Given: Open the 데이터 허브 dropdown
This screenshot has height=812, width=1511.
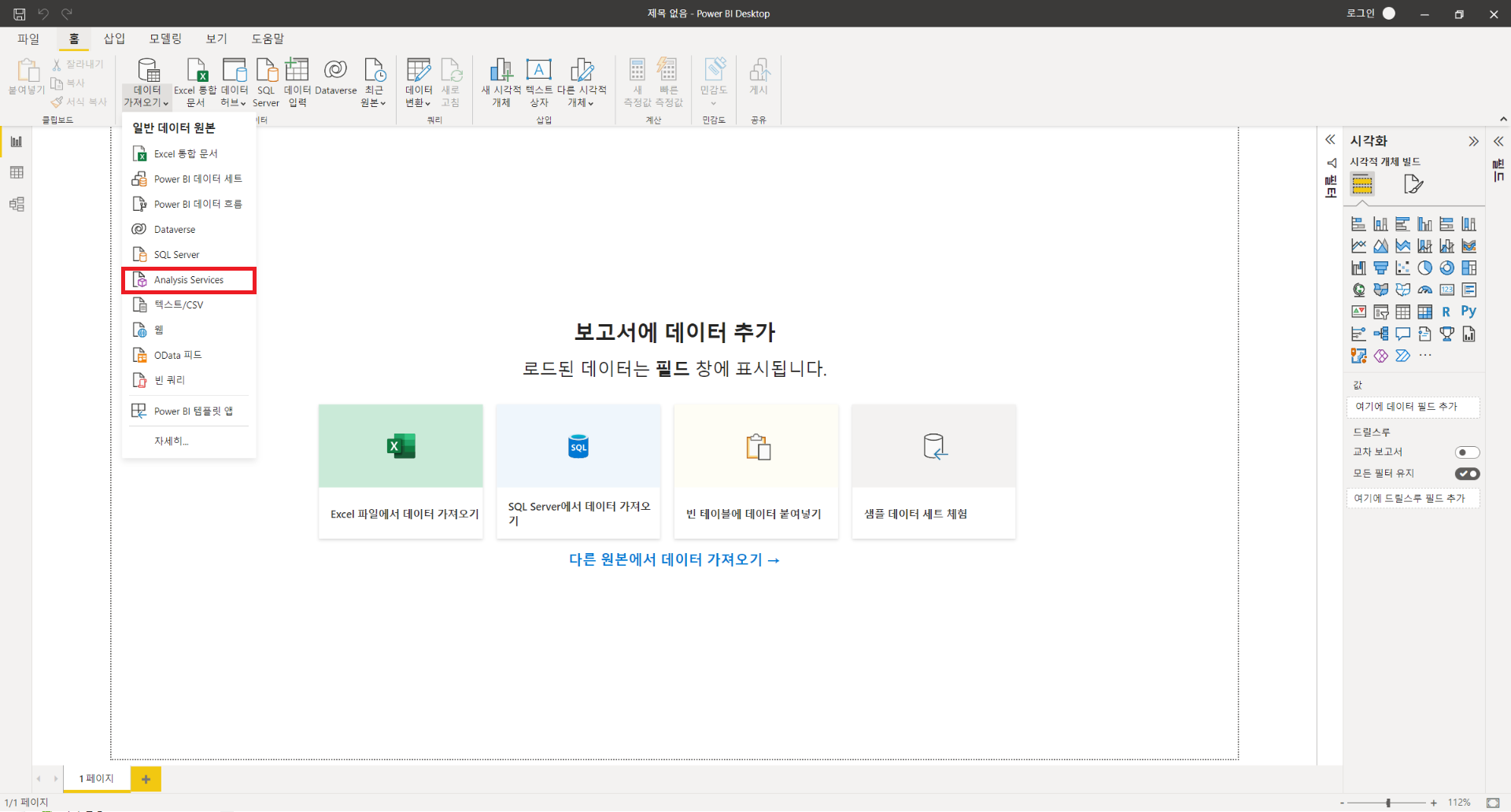Looking at the screenshot, I should 234,82.
